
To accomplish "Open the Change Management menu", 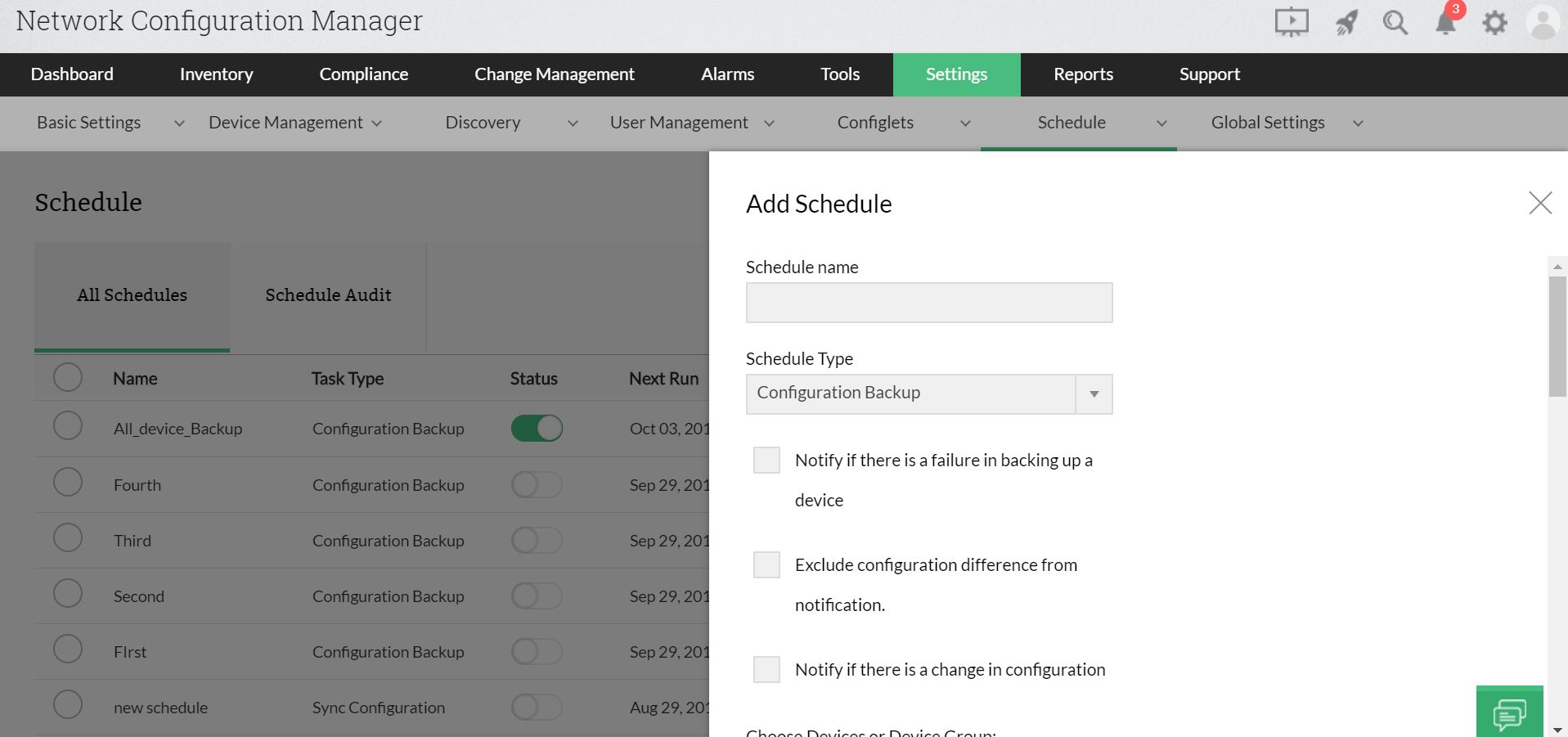I will click(x=555, y=74).
